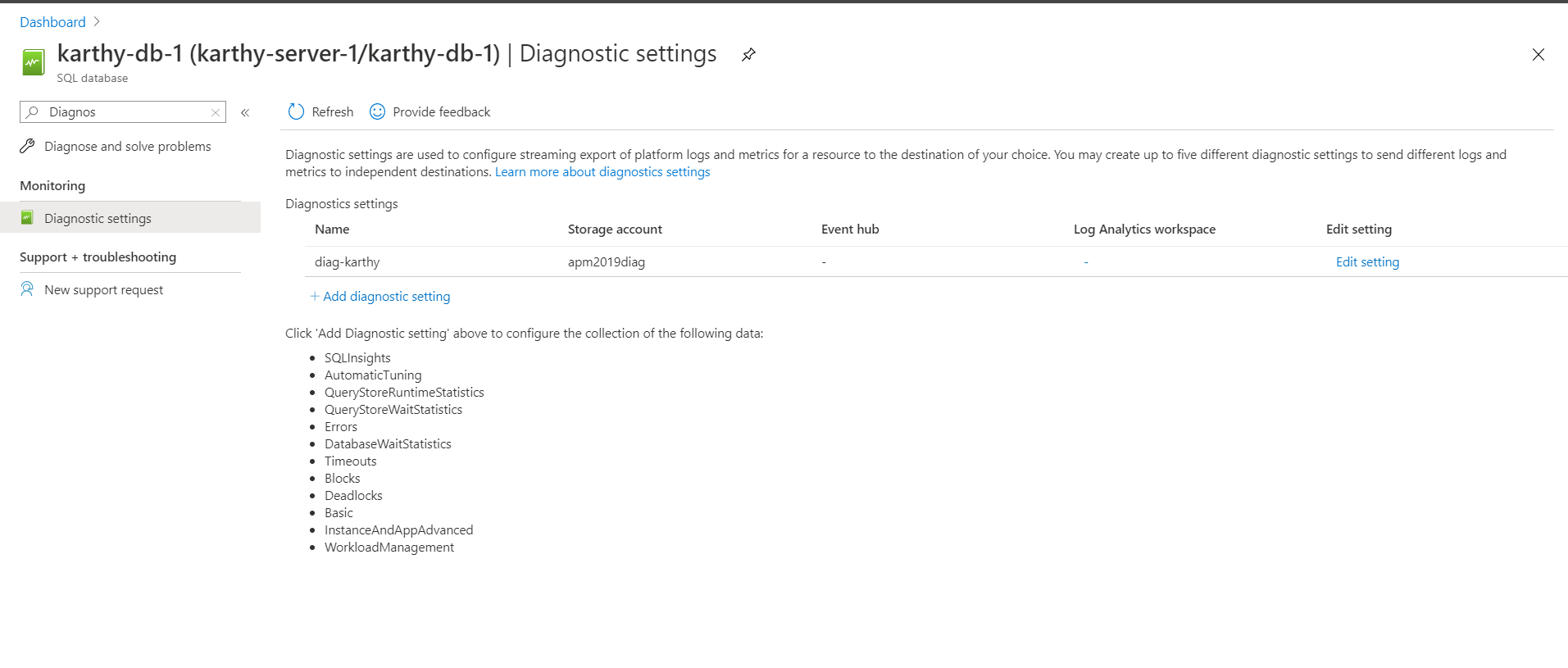
Task: Click the SQL database resource icon
Action: (34, 62)
